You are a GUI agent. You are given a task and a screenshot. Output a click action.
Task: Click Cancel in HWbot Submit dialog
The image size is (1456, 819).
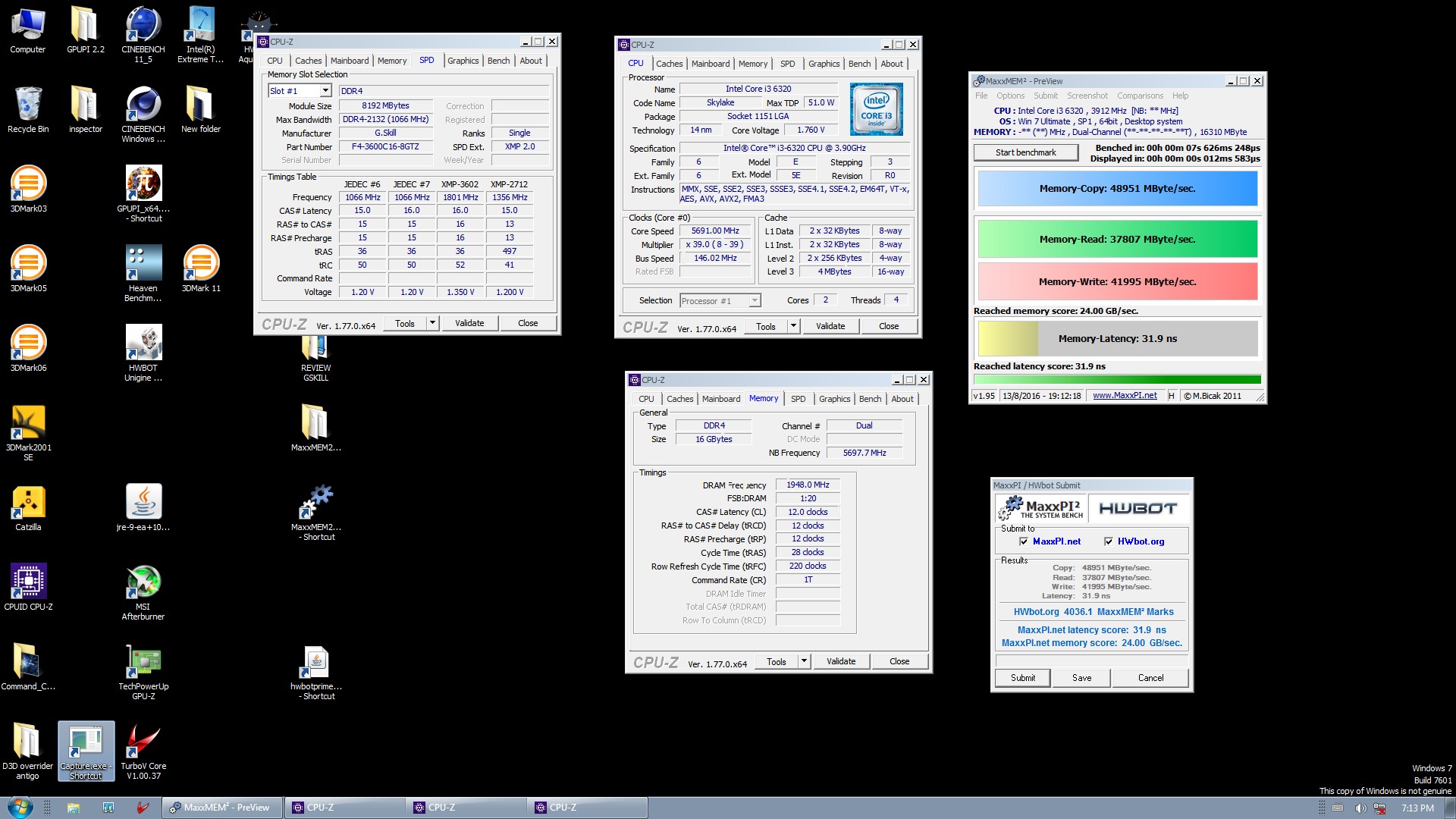[1150, 678]
